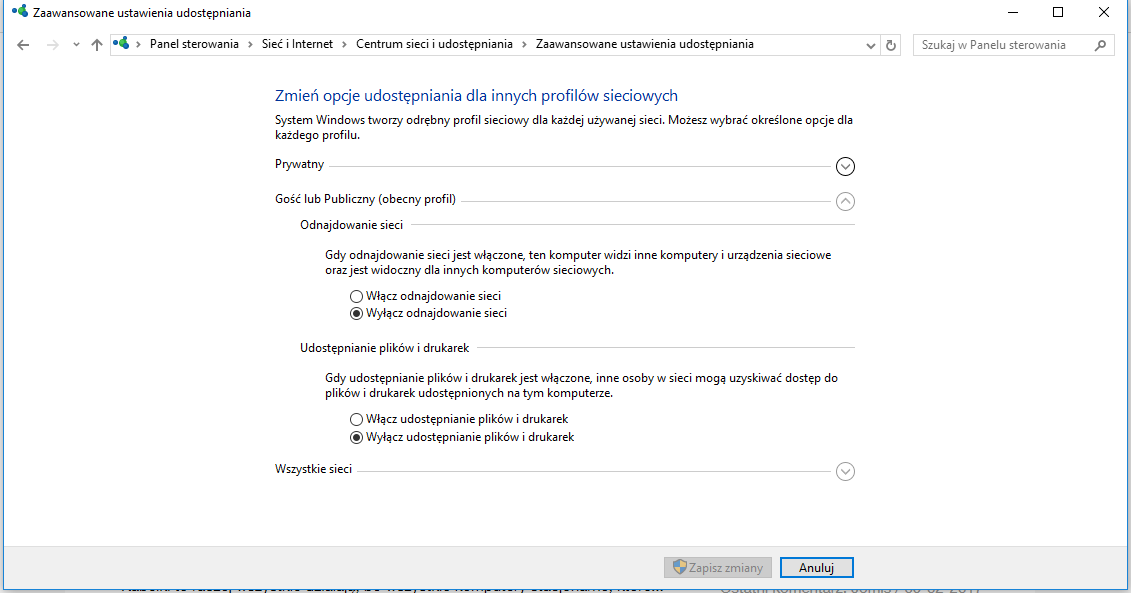Screen dimensions: 1131x593
Task: Open address bar history dropdown
Action: click(871, 45)
